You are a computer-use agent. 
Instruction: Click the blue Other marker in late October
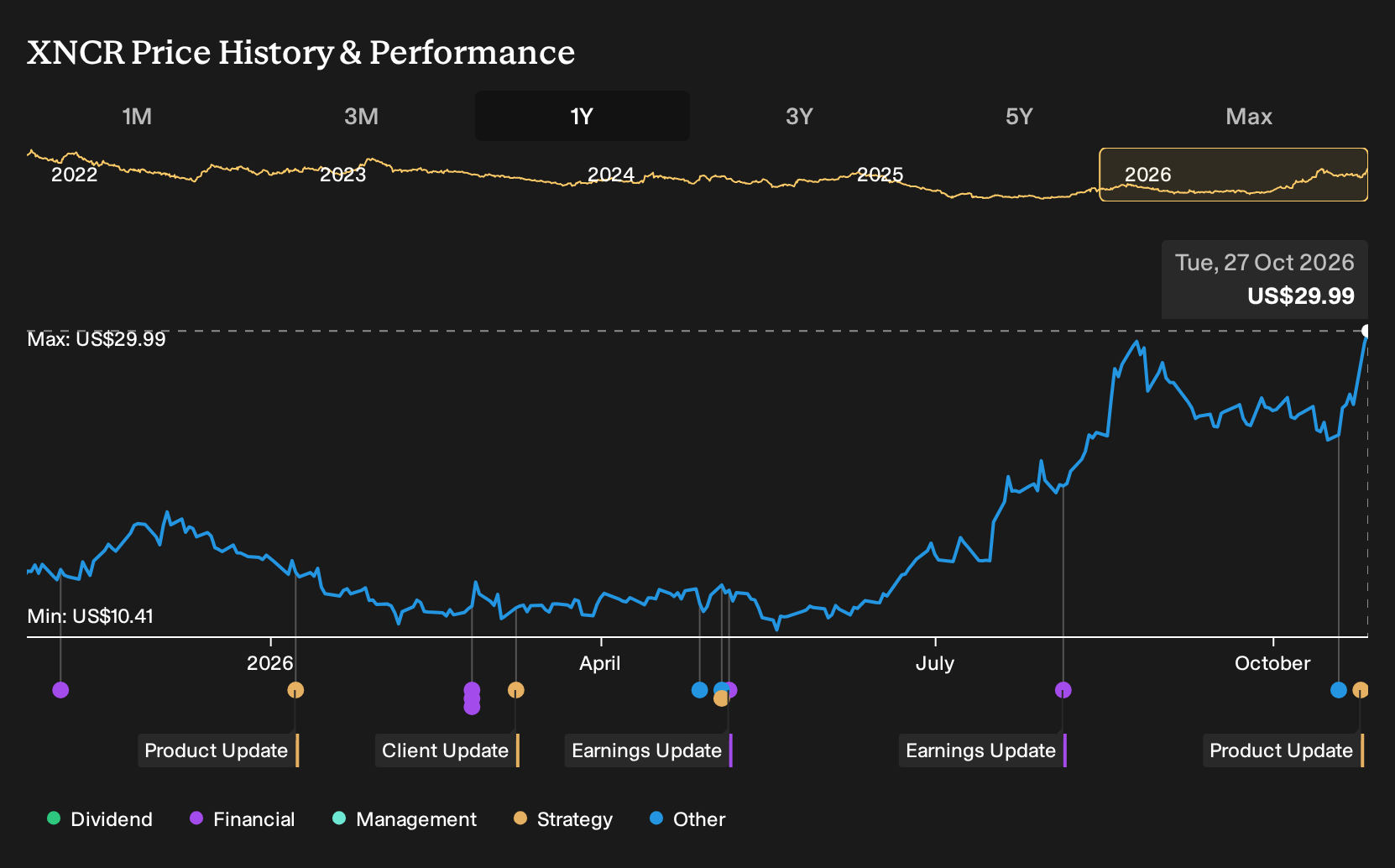pyautogui.click(x=1339, y=690)
